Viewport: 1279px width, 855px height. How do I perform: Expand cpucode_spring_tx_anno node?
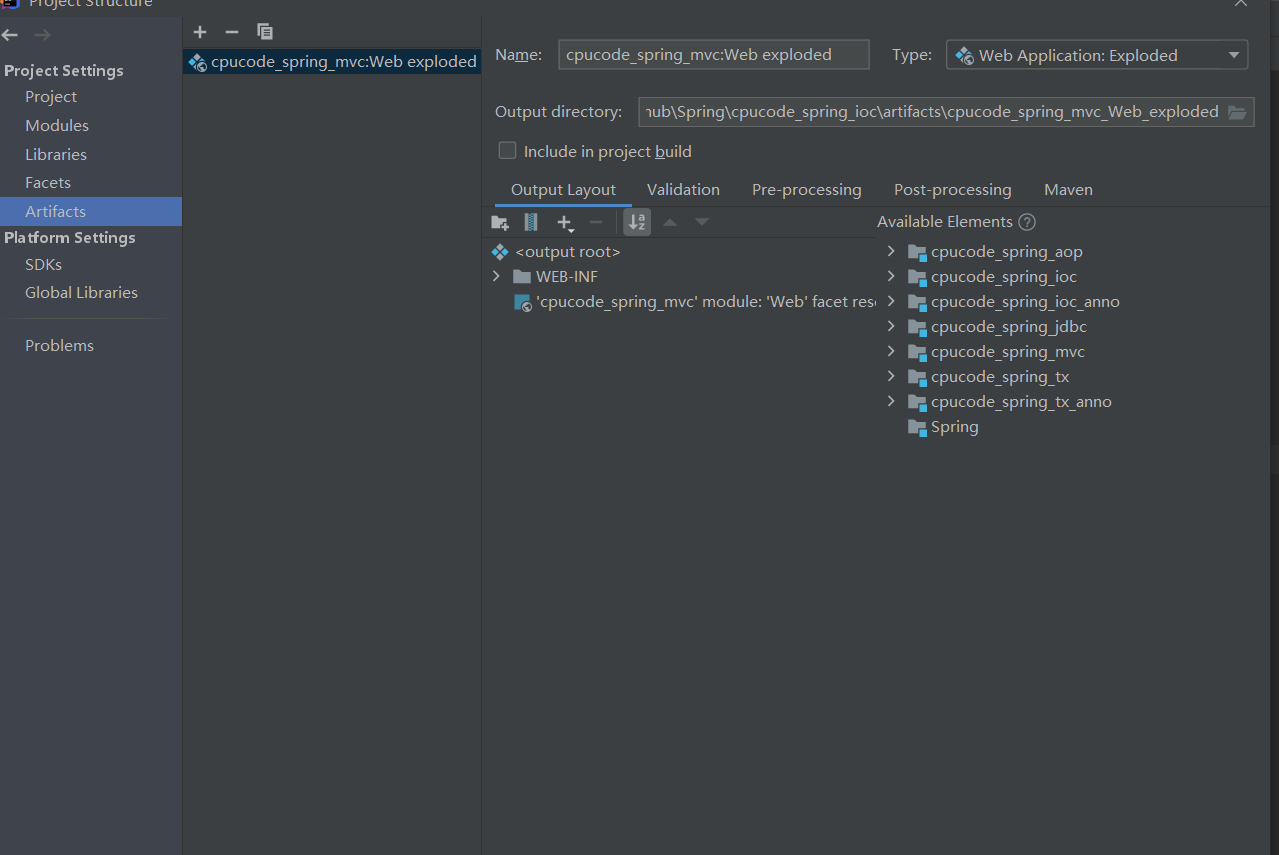pos(891,401)
